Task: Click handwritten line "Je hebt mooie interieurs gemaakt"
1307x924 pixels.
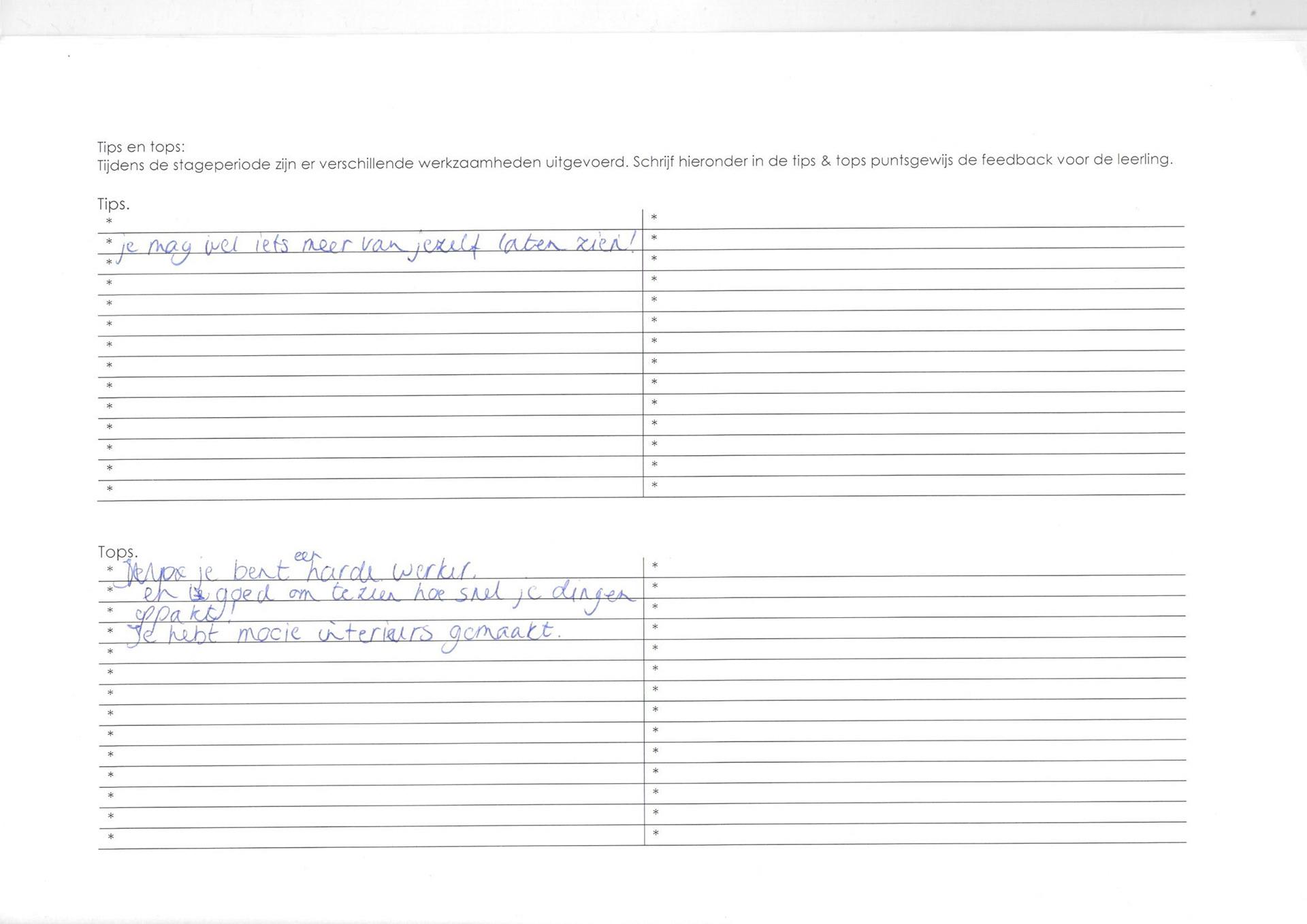Action: click(x=344, y=634)
